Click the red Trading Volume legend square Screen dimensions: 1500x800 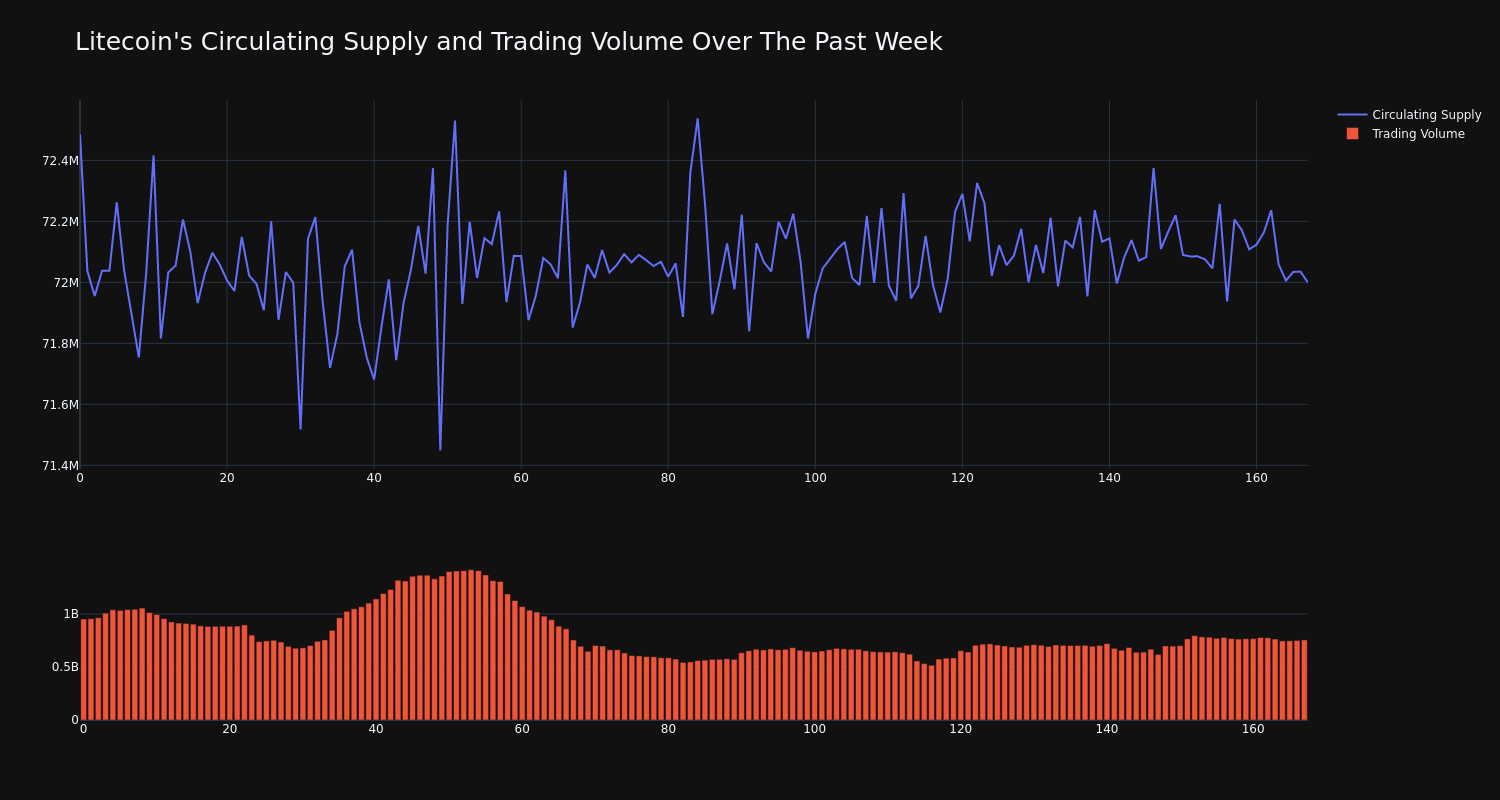click(1352, 134)
